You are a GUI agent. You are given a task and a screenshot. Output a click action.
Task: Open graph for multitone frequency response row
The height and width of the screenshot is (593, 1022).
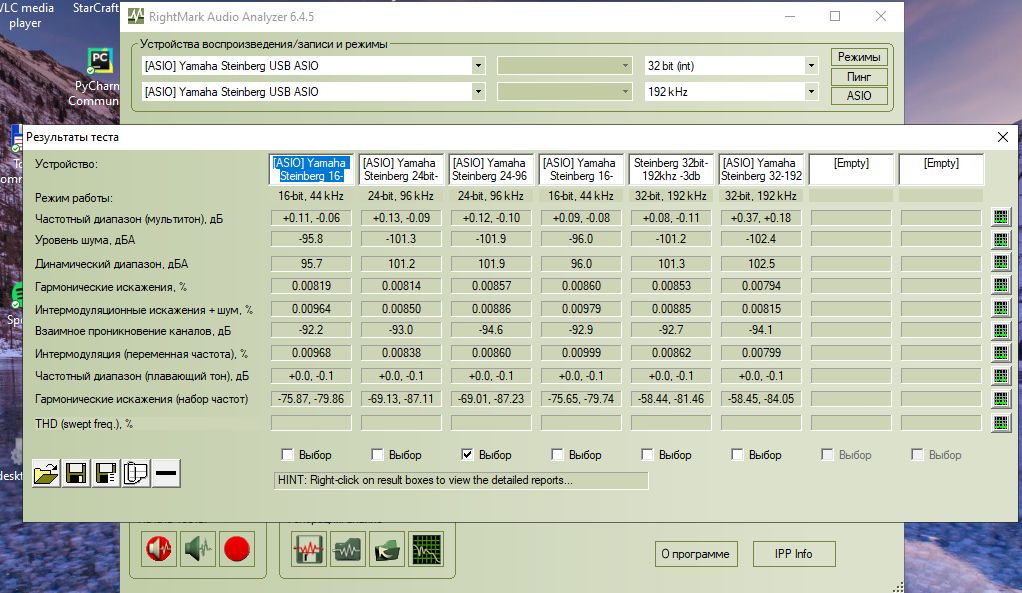(x=1000, y=218)
